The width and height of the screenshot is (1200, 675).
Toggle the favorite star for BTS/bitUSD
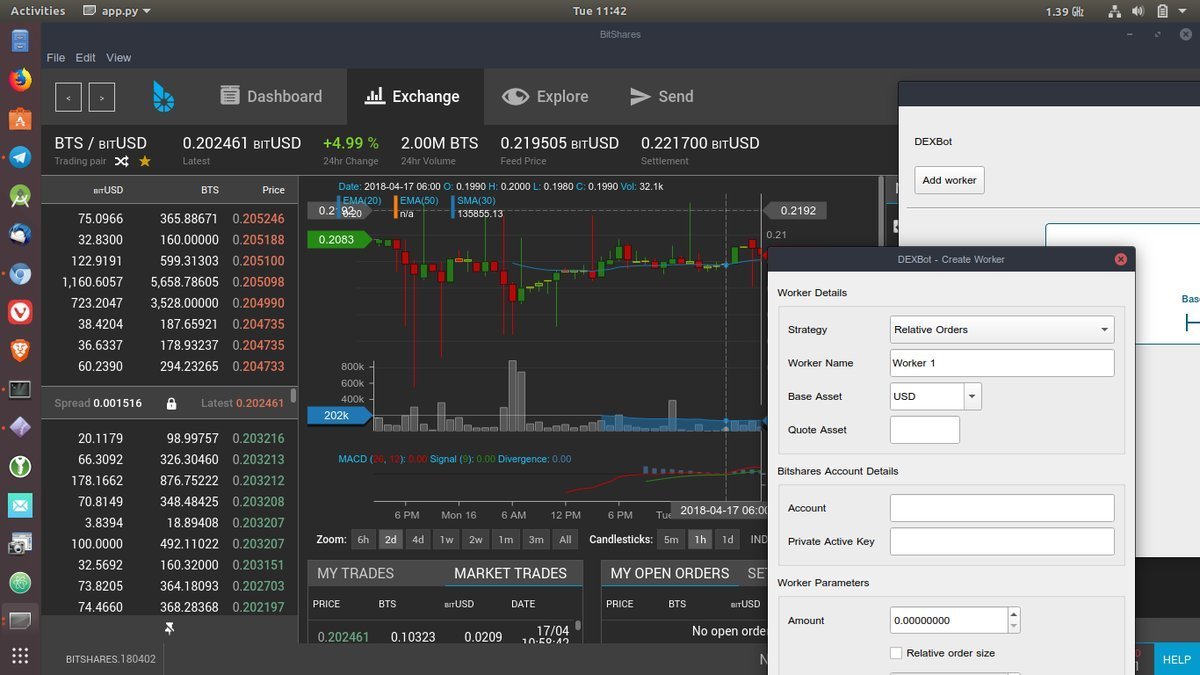pyautogui.click(x=145, y=161)
